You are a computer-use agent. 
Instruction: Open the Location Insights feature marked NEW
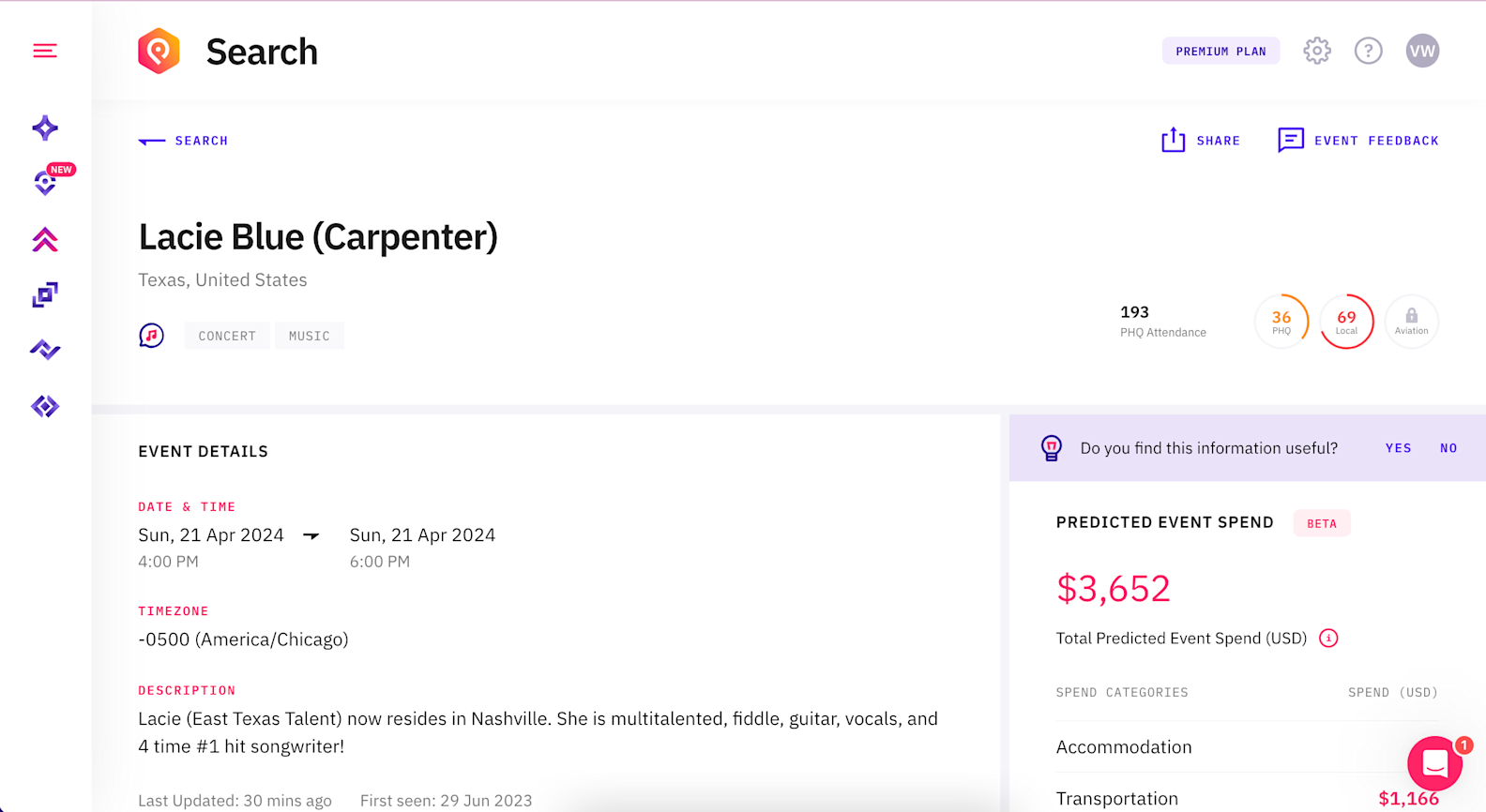(x=44, y=184)
